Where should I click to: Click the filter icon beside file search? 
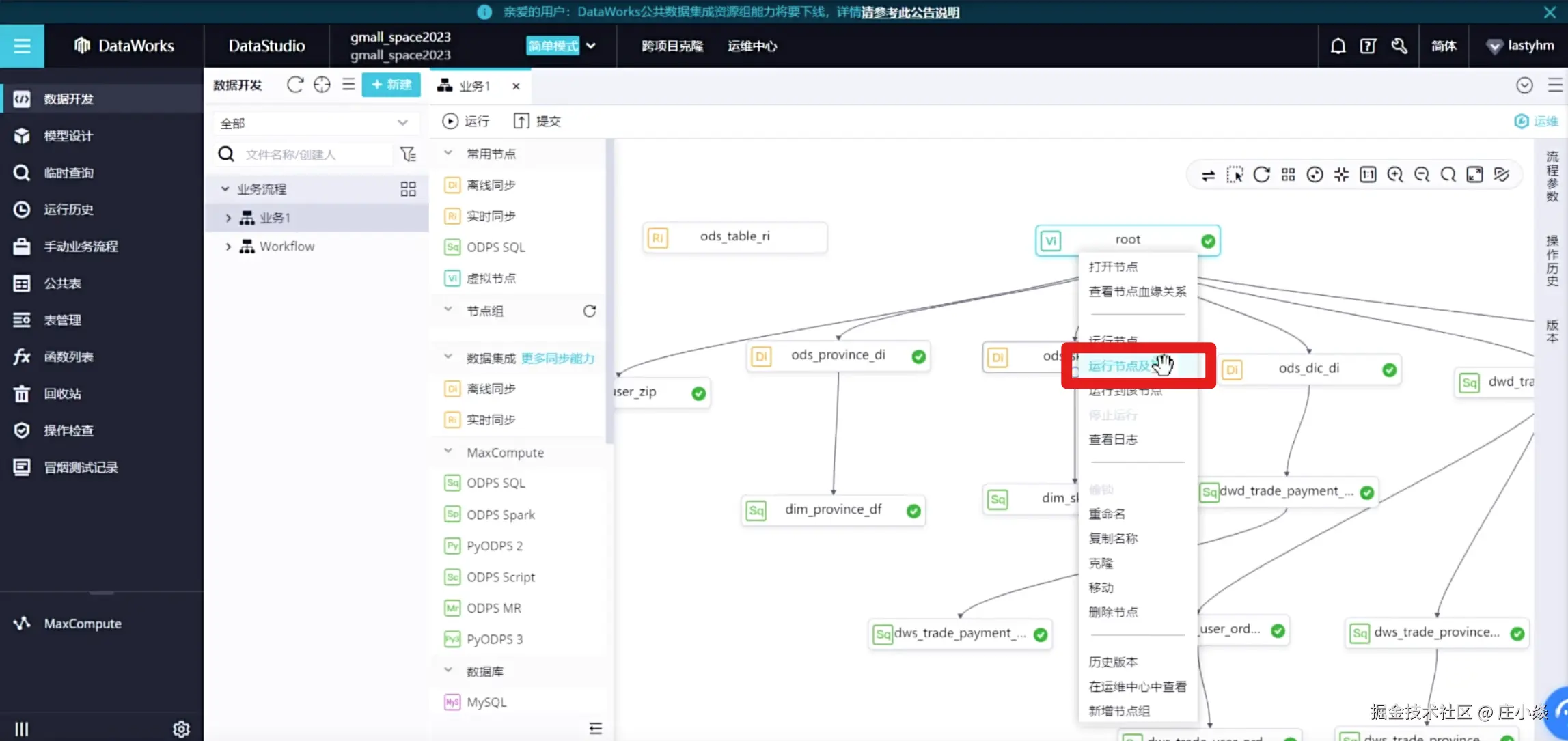(408, 154)
